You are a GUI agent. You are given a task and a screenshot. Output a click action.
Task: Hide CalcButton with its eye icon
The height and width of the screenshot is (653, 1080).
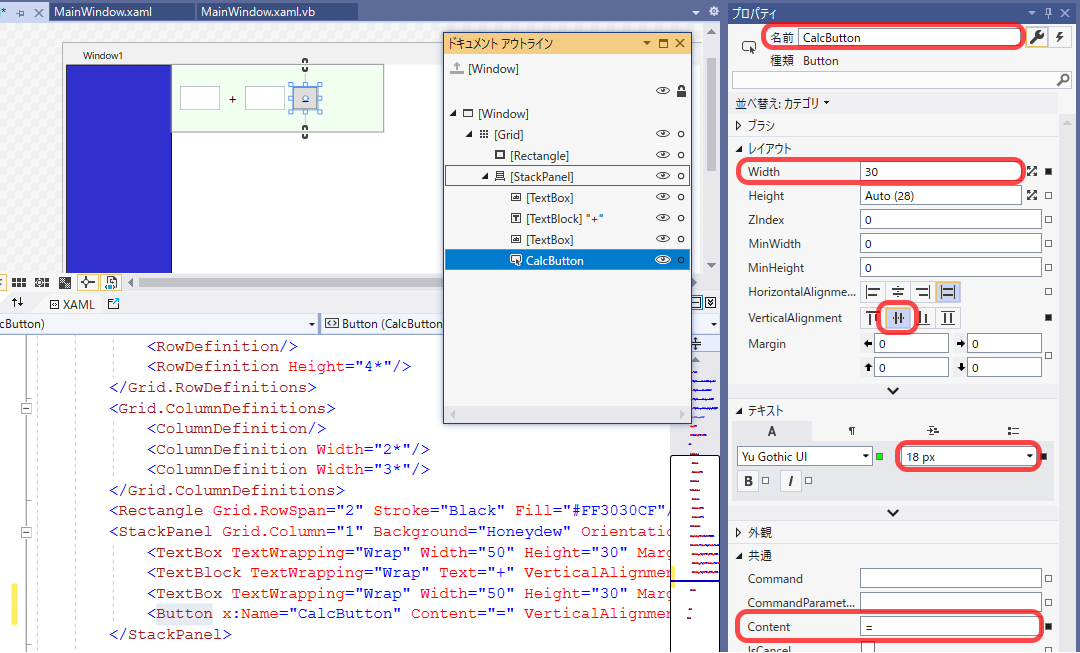tap(663, 260)
